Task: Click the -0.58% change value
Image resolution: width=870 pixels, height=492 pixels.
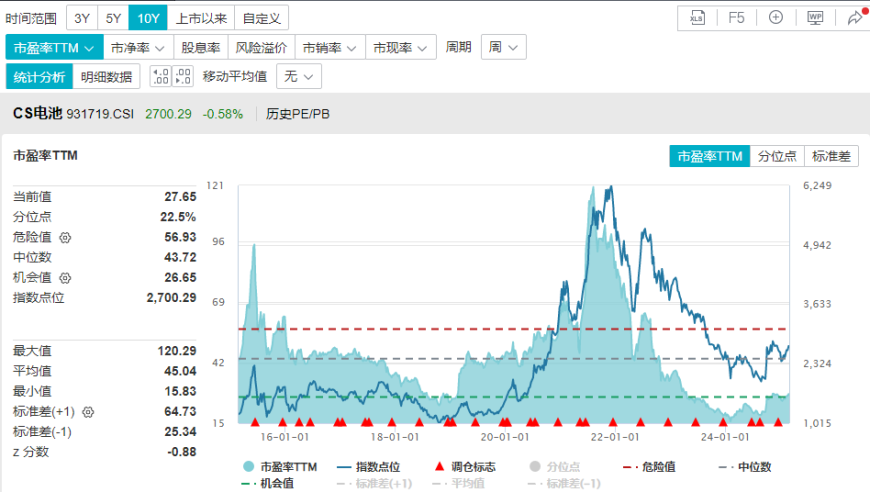Action: pyautogui.click(x=223, y=114)
